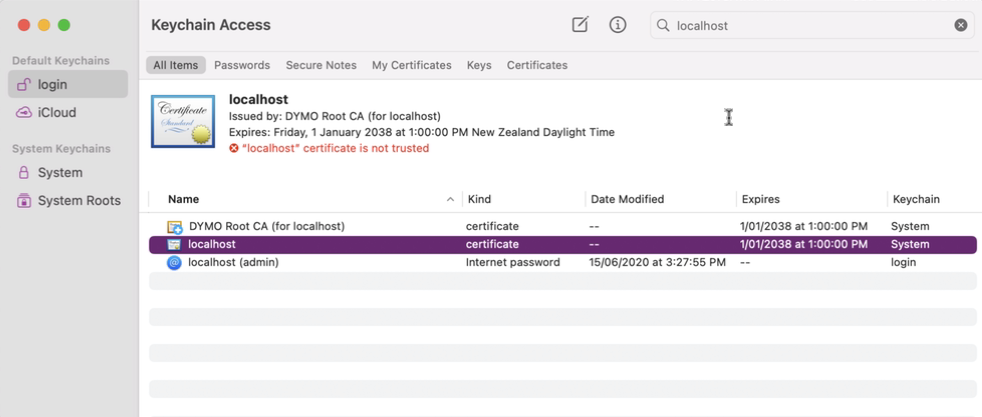Click the expiry date cell of DYMO Root CA row
Screen dimensions: 982x417
(x=804, y=226)
